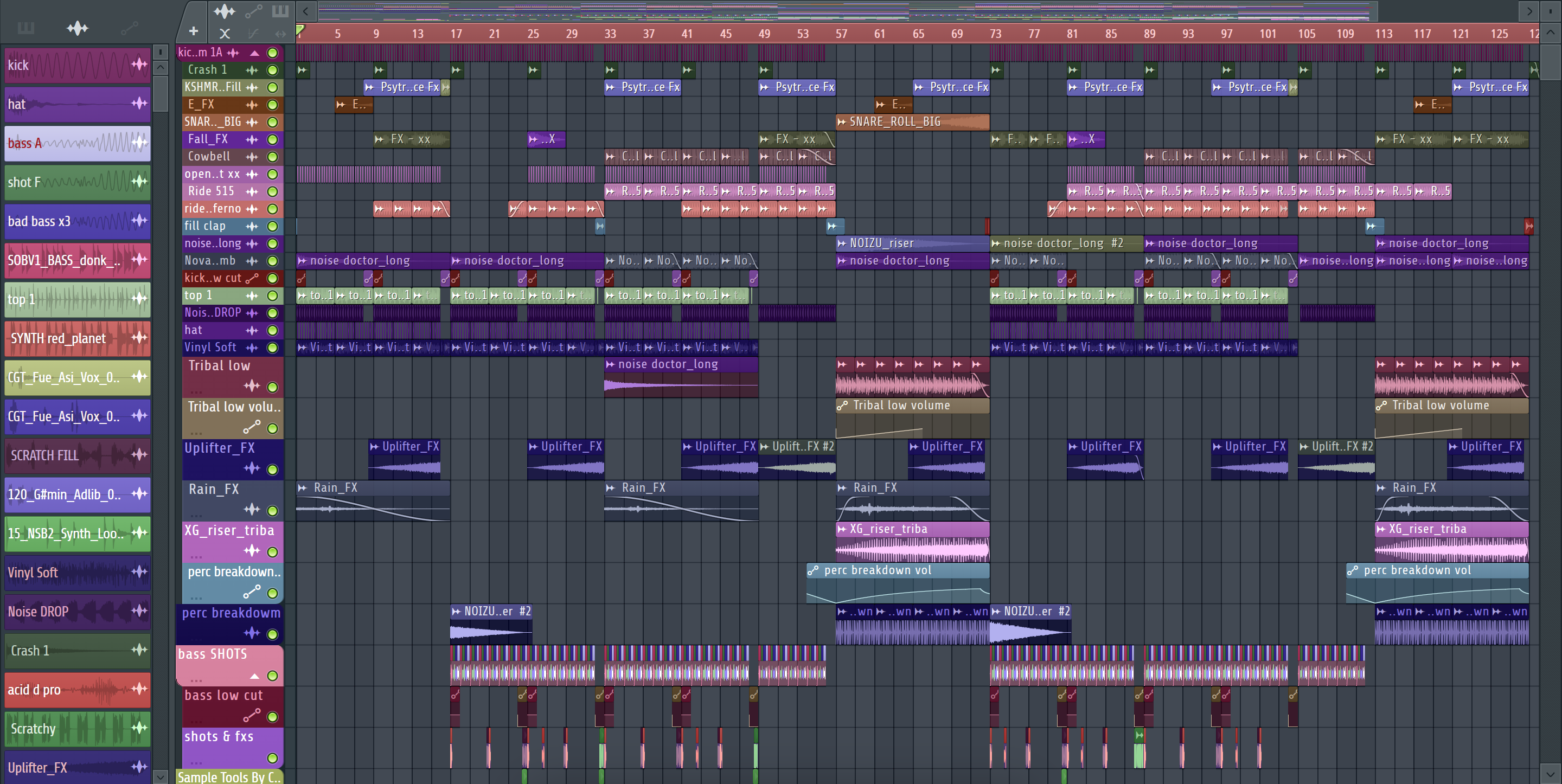Focus audio clips in the playlist toolbar
The height and width of the screenshot is (784, 1562).
(x=225, y=11)
